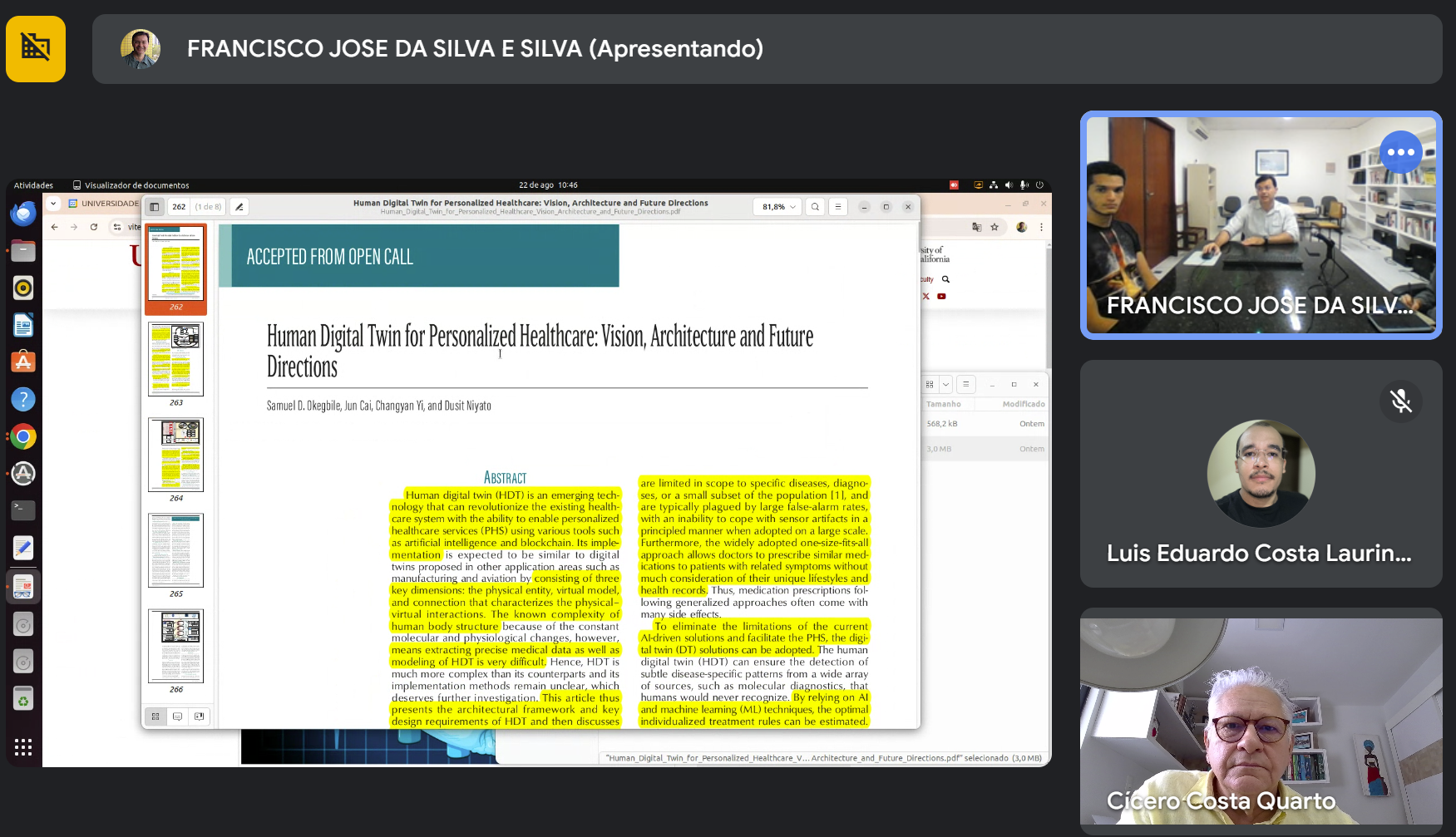Image resolution: width=1456 pixels, height=837 pixels.
Task: Click the date and time 22 de ago 10:46
Action: tap(548, 185)
